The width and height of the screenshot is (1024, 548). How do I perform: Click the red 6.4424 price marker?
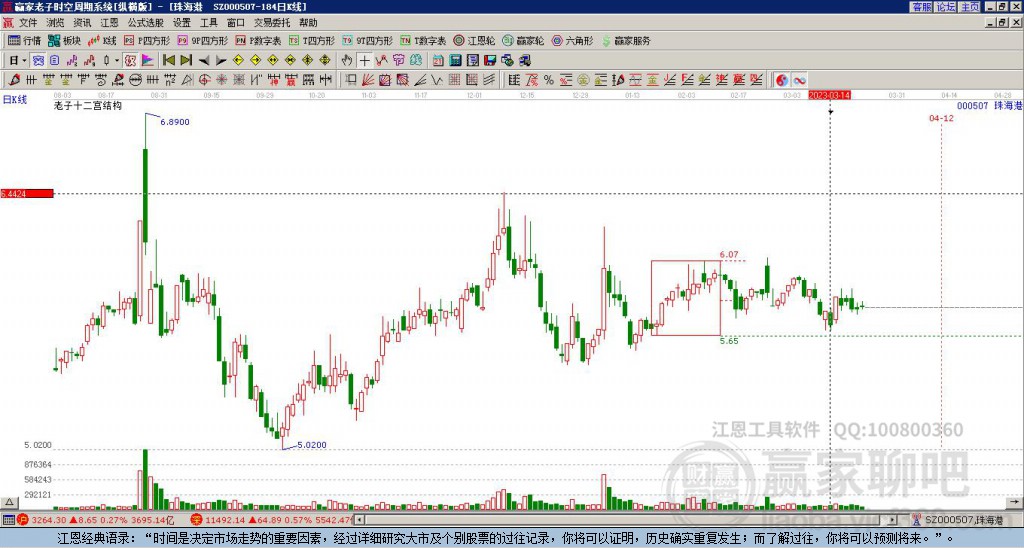point(27,194)
